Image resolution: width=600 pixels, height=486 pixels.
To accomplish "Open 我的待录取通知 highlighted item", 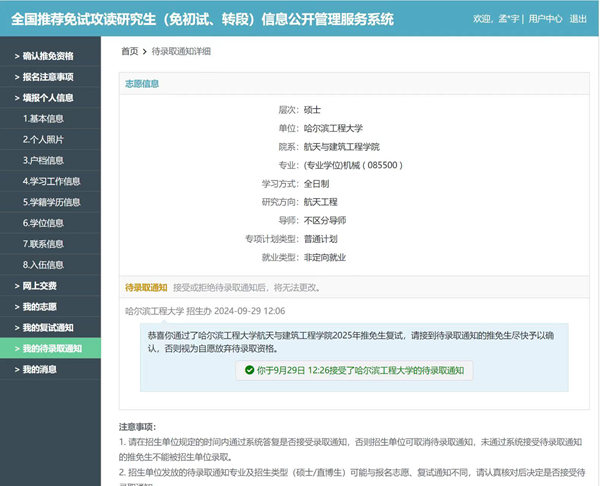I will [x=50, y=348].
